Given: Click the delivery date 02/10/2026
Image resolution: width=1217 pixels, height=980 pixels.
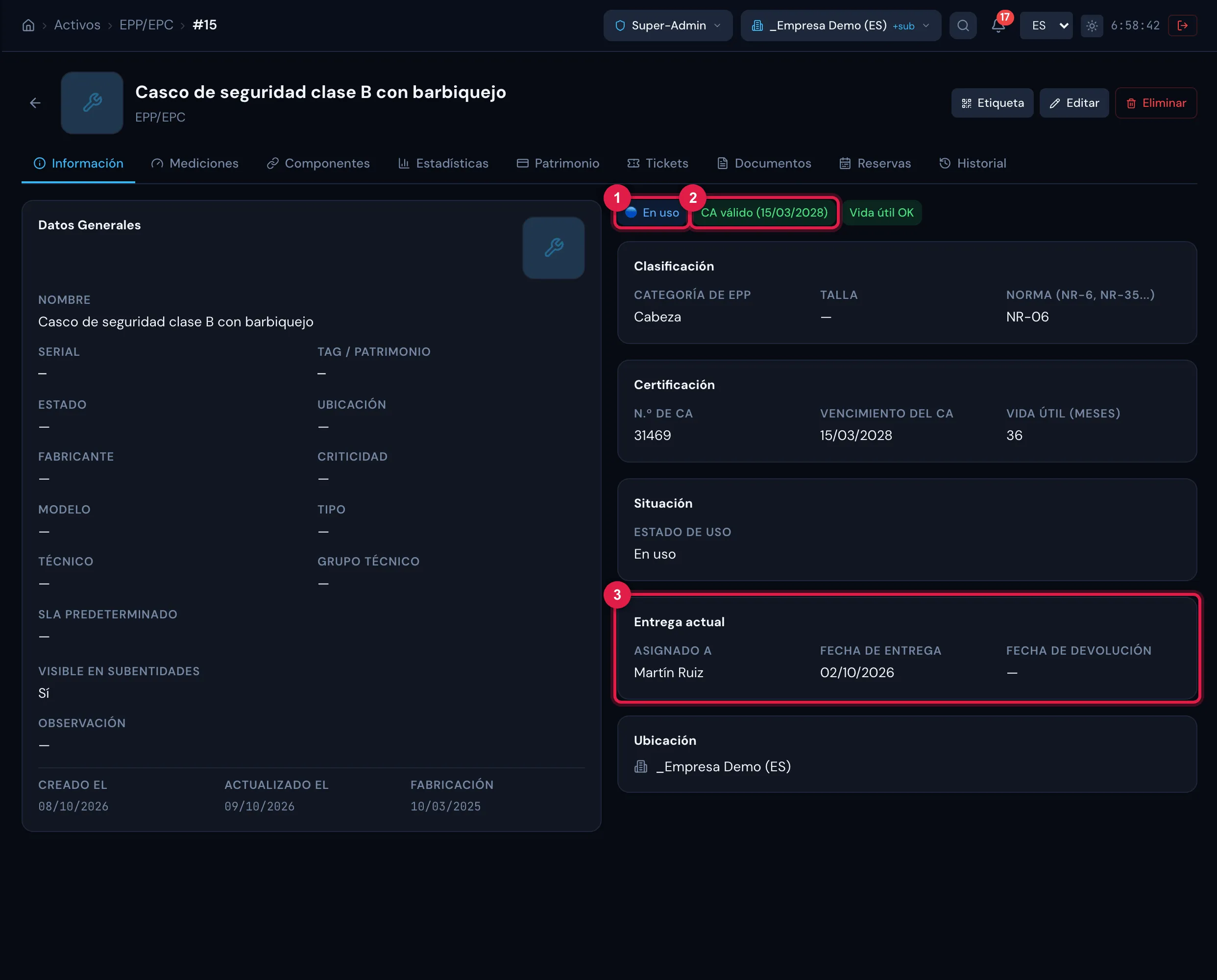Looking at the screenshot, I should (x=857, y=672).
